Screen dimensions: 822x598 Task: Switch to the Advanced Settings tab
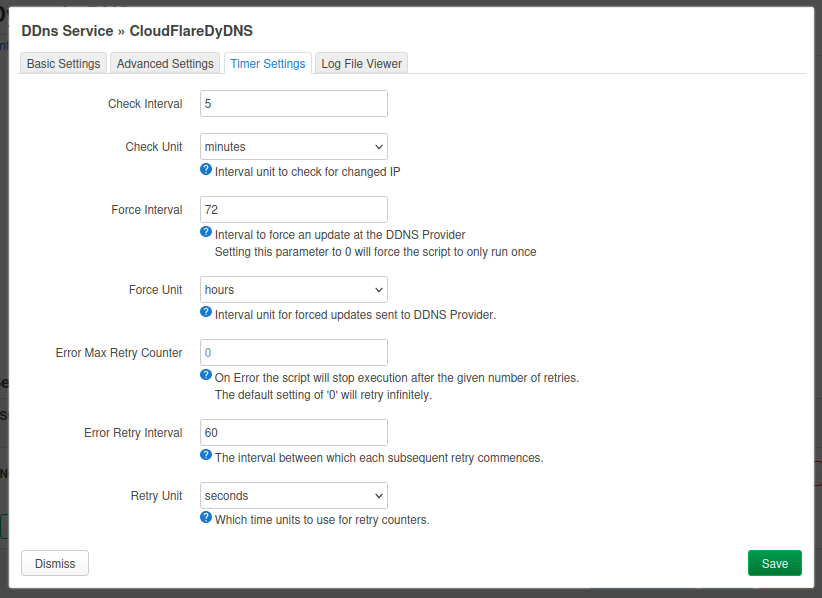[164, 63]
